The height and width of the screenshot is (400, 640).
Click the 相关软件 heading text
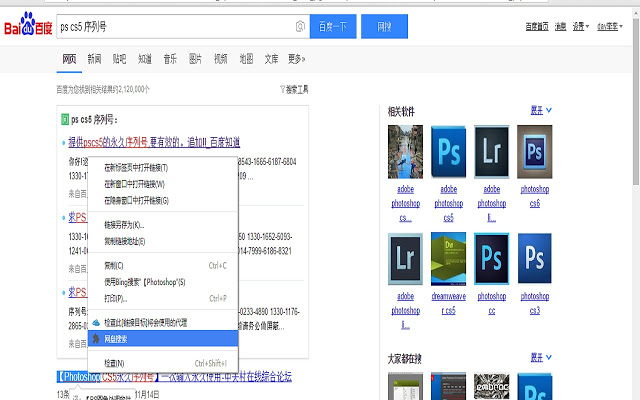401,111
